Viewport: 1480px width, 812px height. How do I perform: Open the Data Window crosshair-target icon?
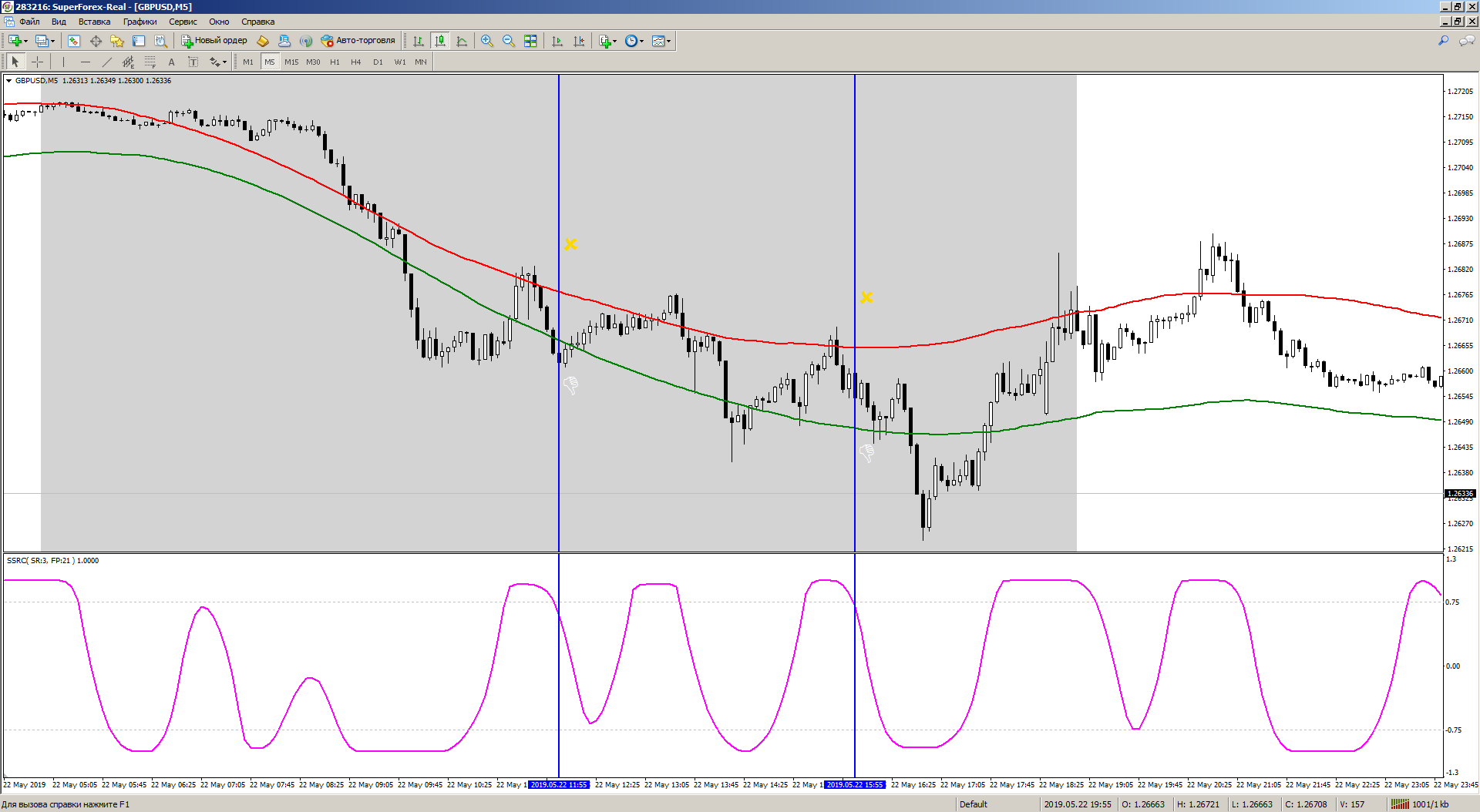(96, 41)
